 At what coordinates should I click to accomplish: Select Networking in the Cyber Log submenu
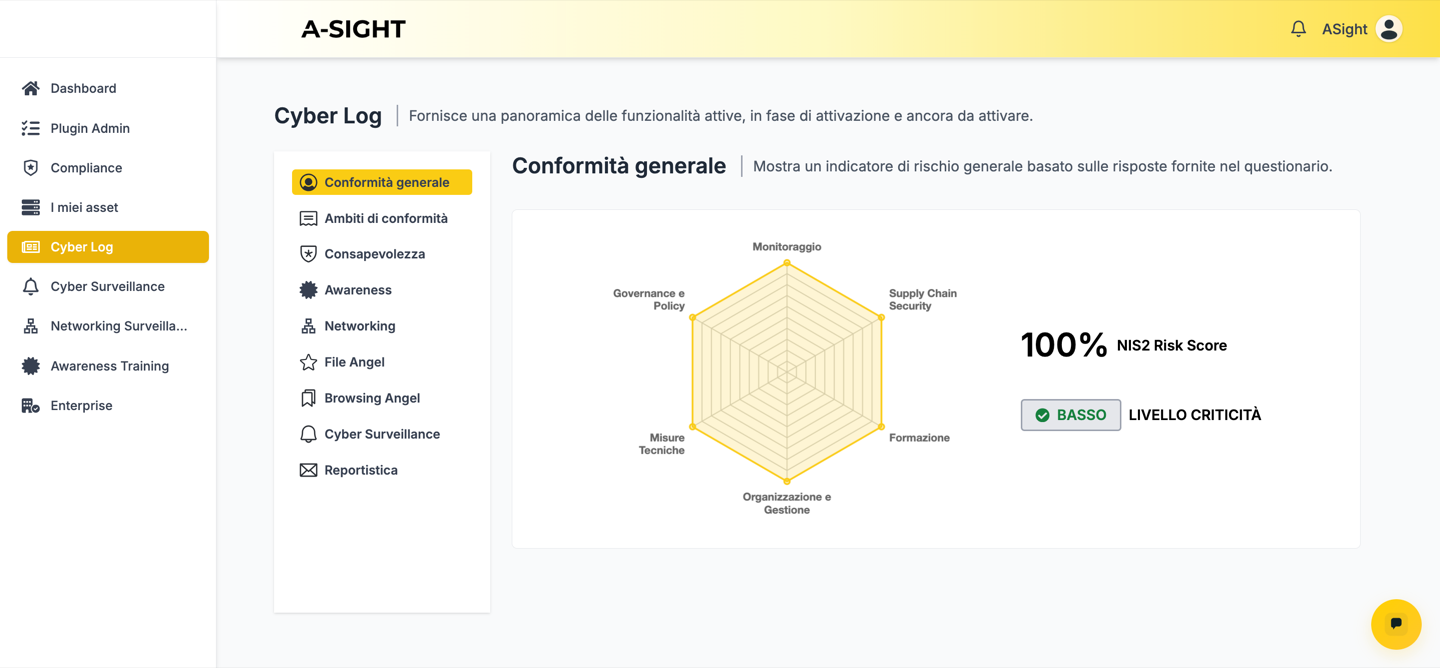(359, 326)
